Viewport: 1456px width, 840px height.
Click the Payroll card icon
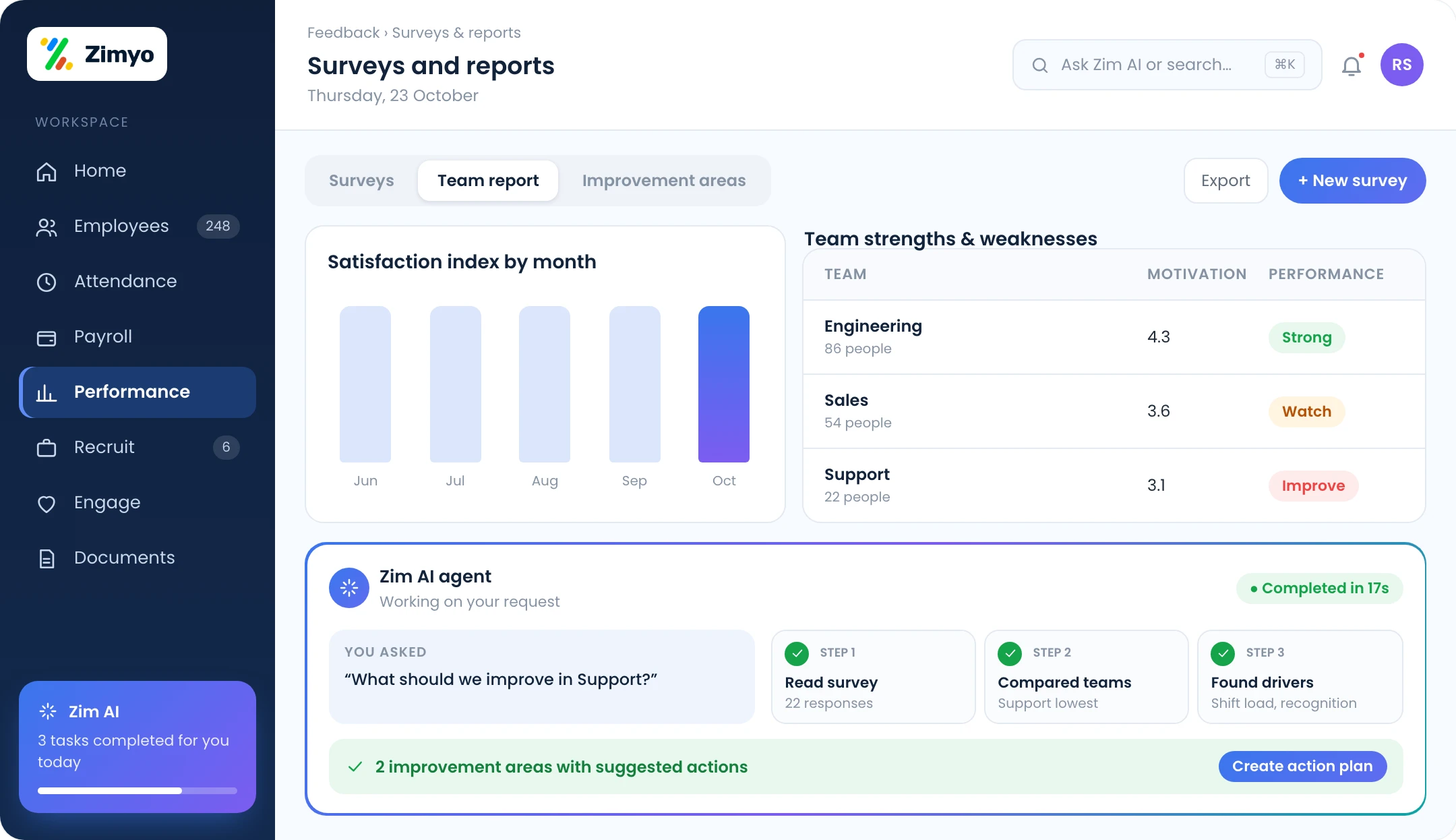click(47, 337)
